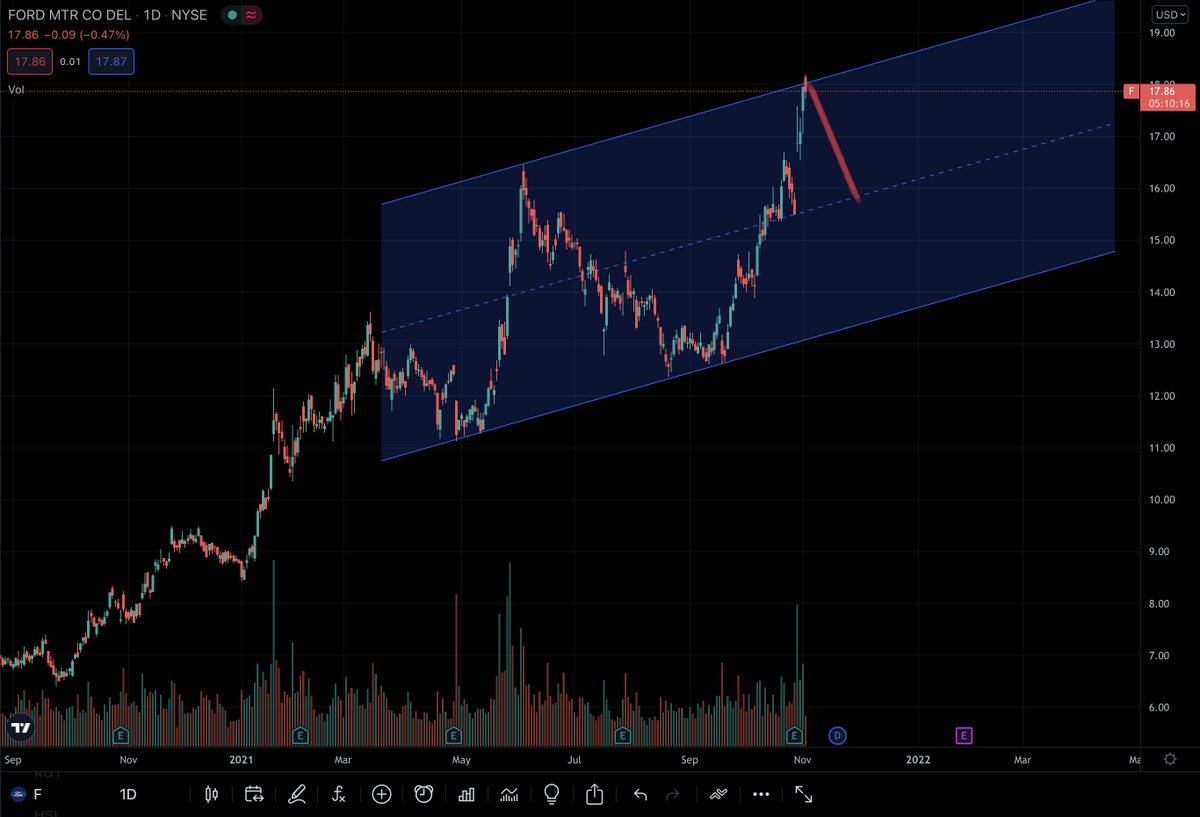
Task: Open the trading panel wave icon
Action: pos(717,795)
